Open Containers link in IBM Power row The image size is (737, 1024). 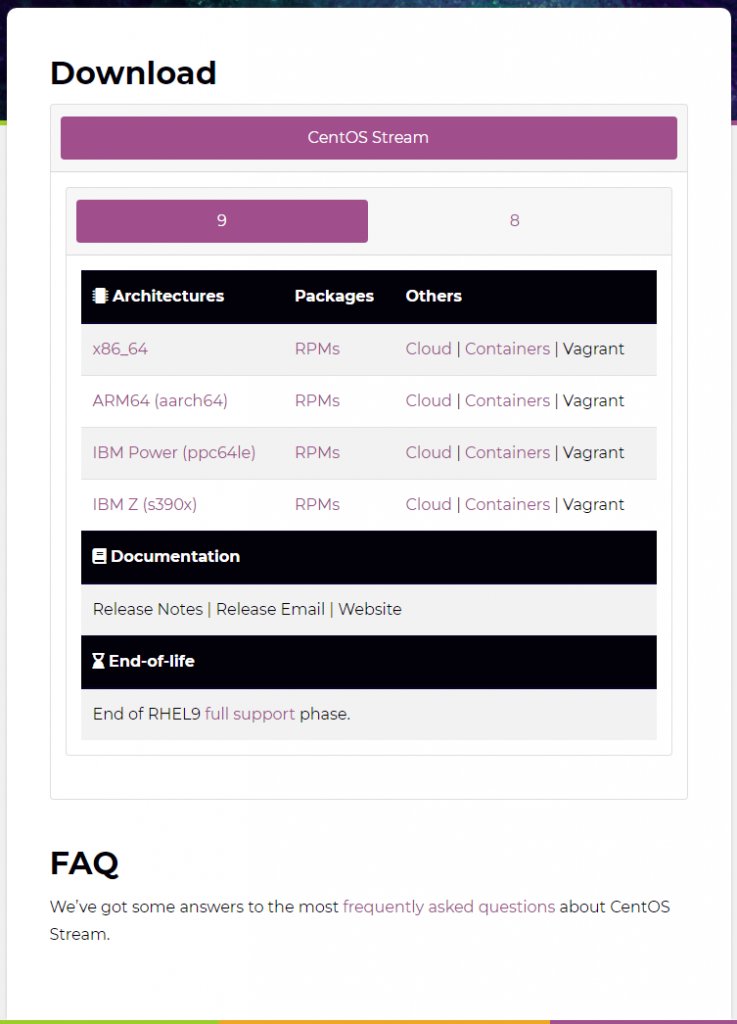pyautogui.click(x=507, y=453)
